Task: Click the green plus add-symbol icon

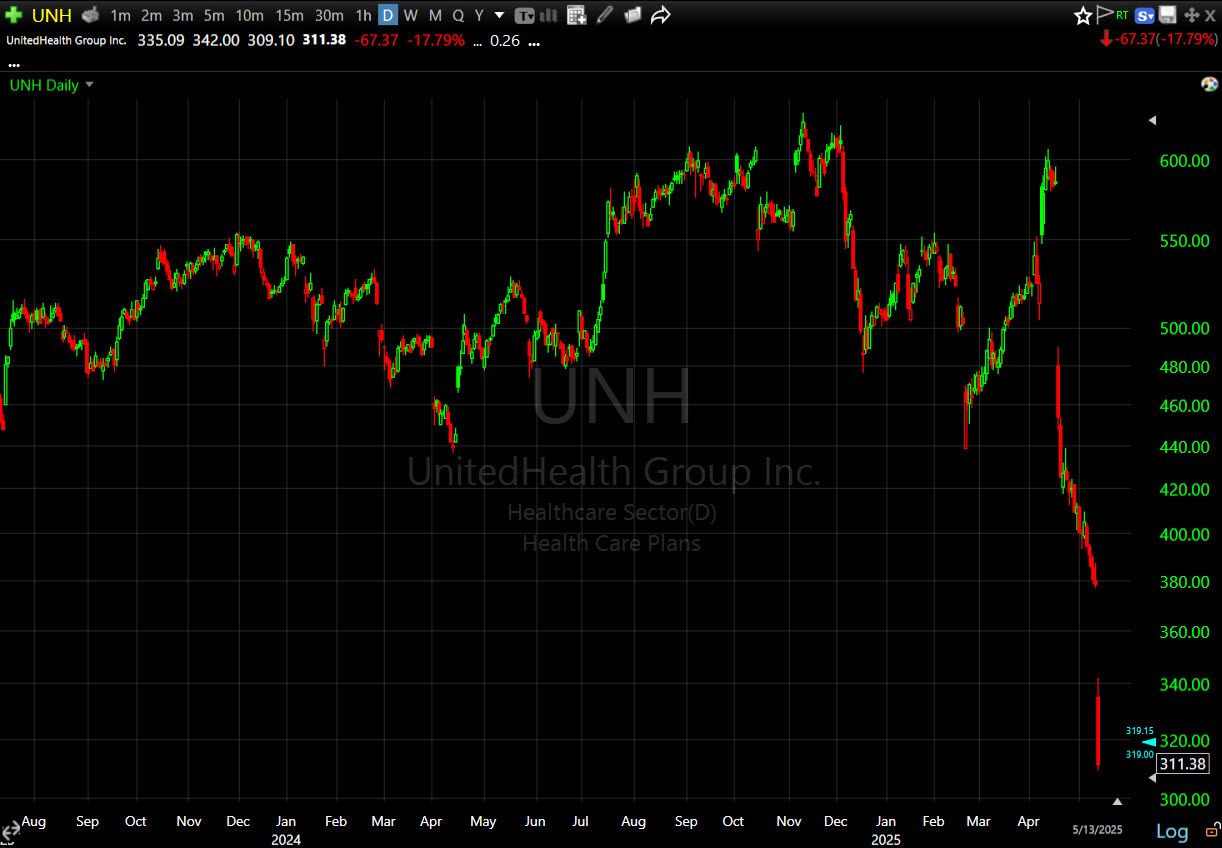Action: [13, 15]
